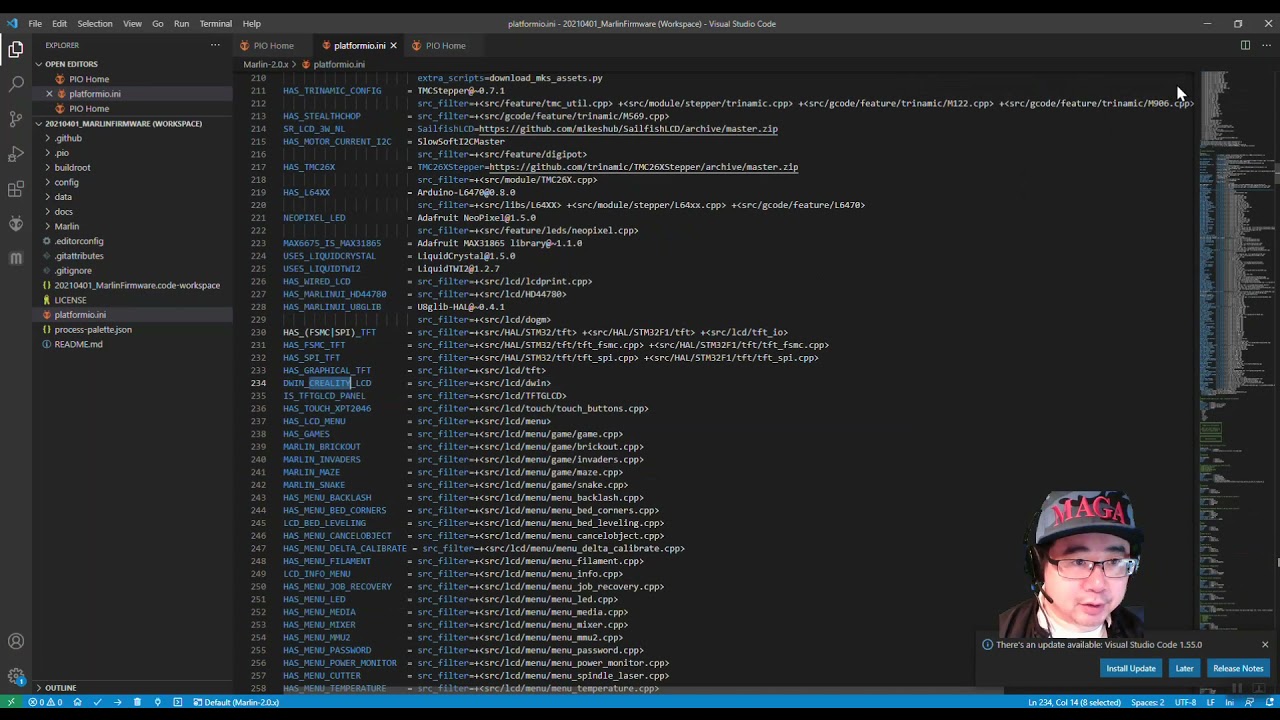Collapse the Open Editors section
1280x720 pixels.
(71, 64)
